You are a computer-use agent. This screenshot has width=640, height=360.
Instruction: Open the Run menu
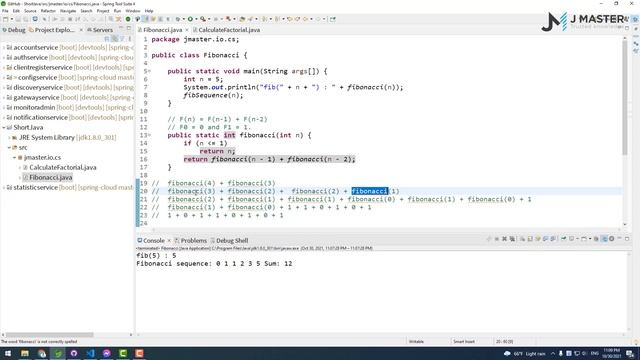coord(117,11)
